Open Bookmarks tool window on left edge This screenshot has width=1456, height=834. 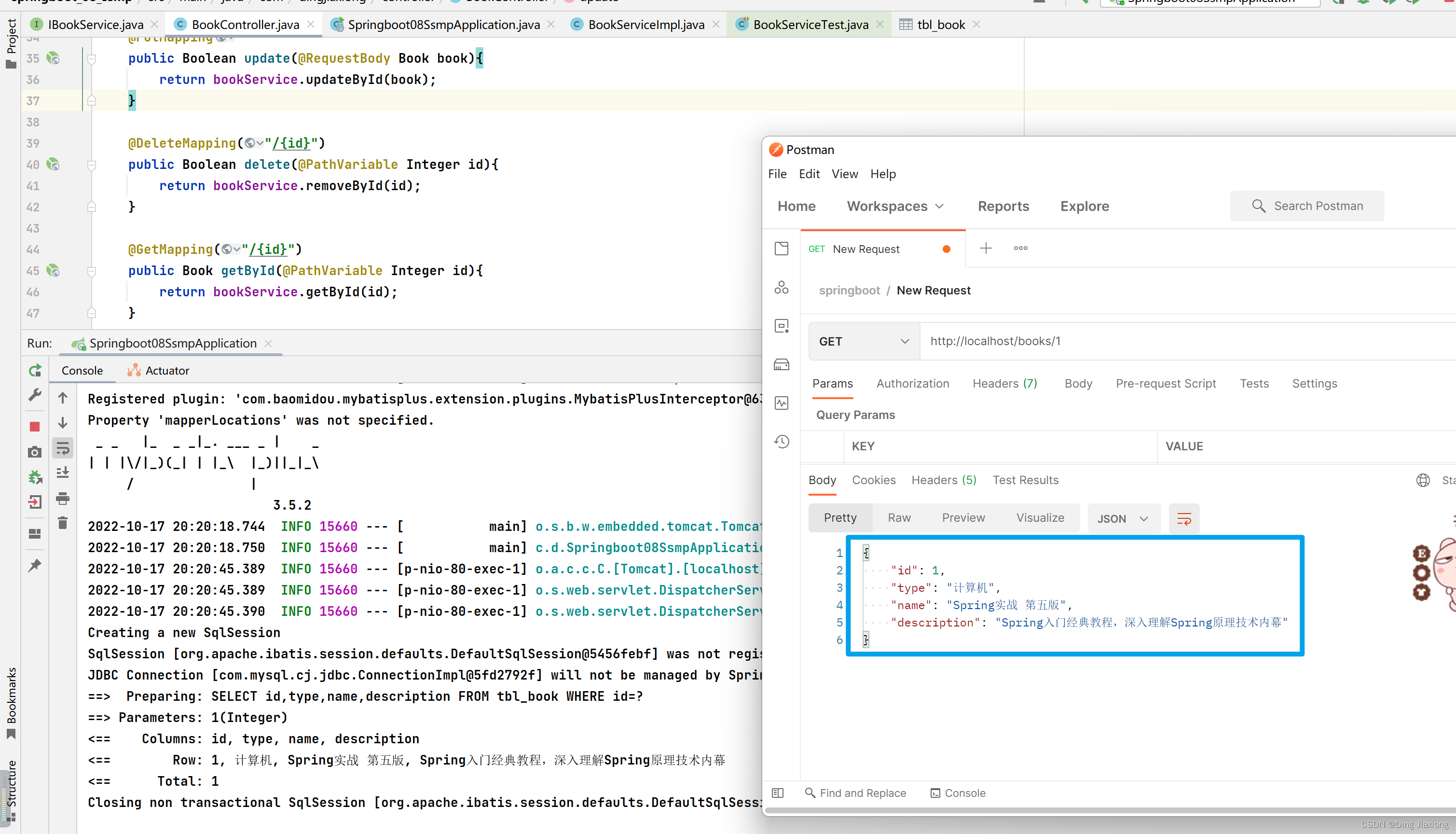(11, 703)
